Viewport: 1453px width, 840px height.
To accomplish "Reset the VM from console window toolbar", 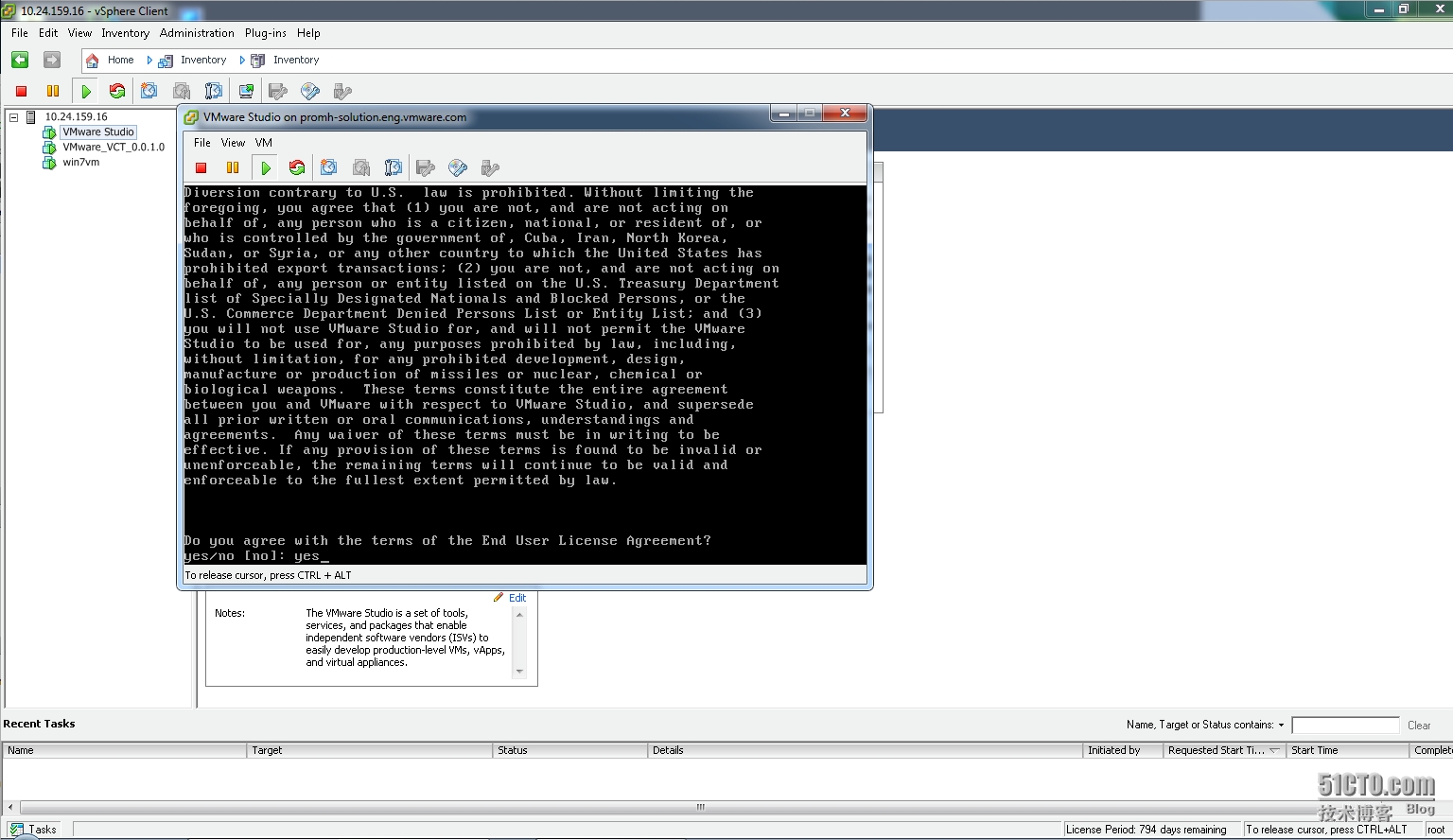I will click(297, 167).
